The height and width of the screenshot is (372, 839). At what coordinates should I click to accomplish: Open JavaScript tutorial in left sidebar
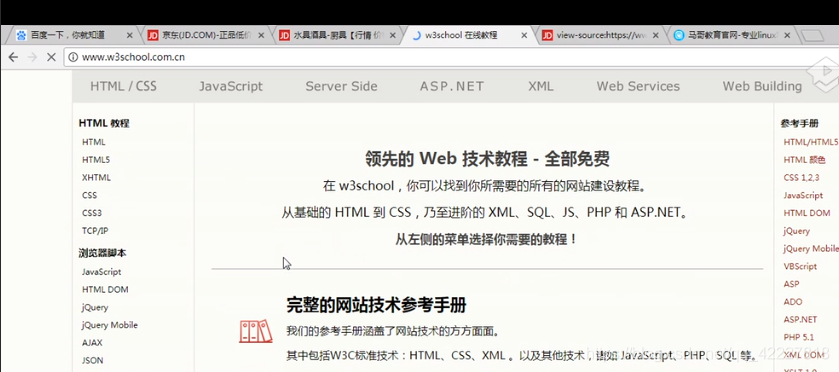pyautogui.click(x=102, y=272)
